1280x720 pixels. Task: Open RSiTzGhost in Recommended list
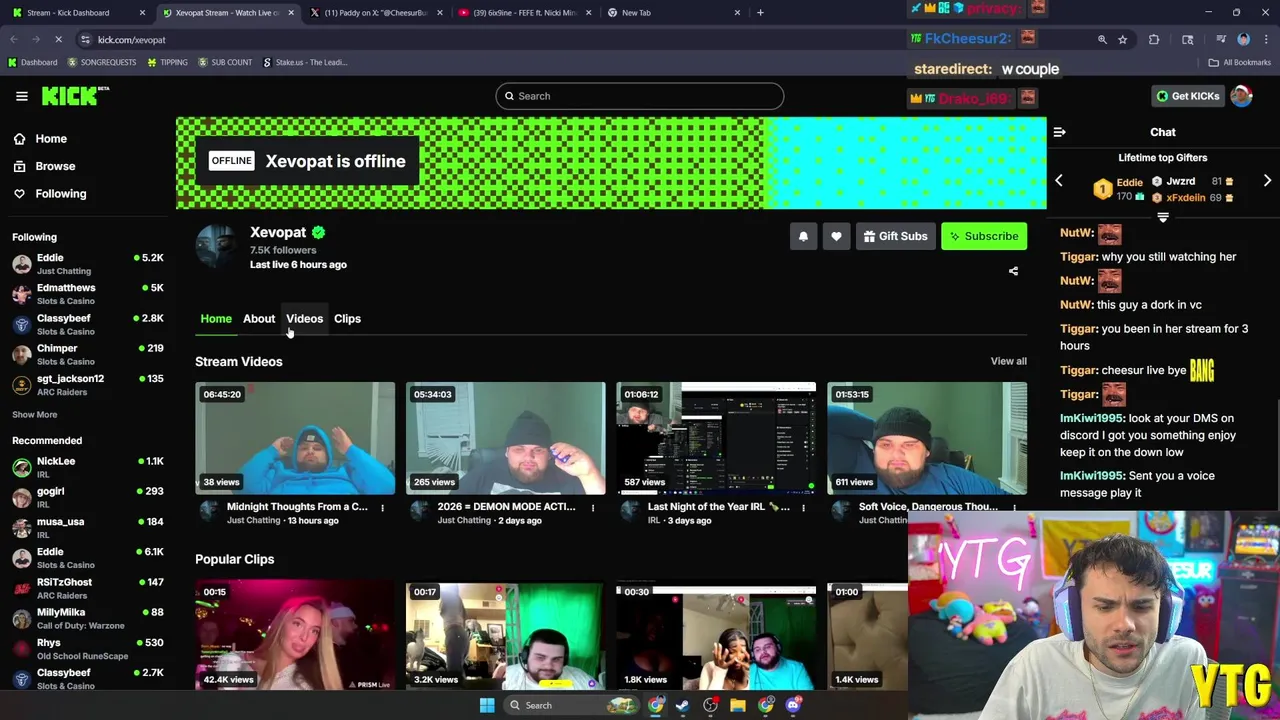pos(87,588)
